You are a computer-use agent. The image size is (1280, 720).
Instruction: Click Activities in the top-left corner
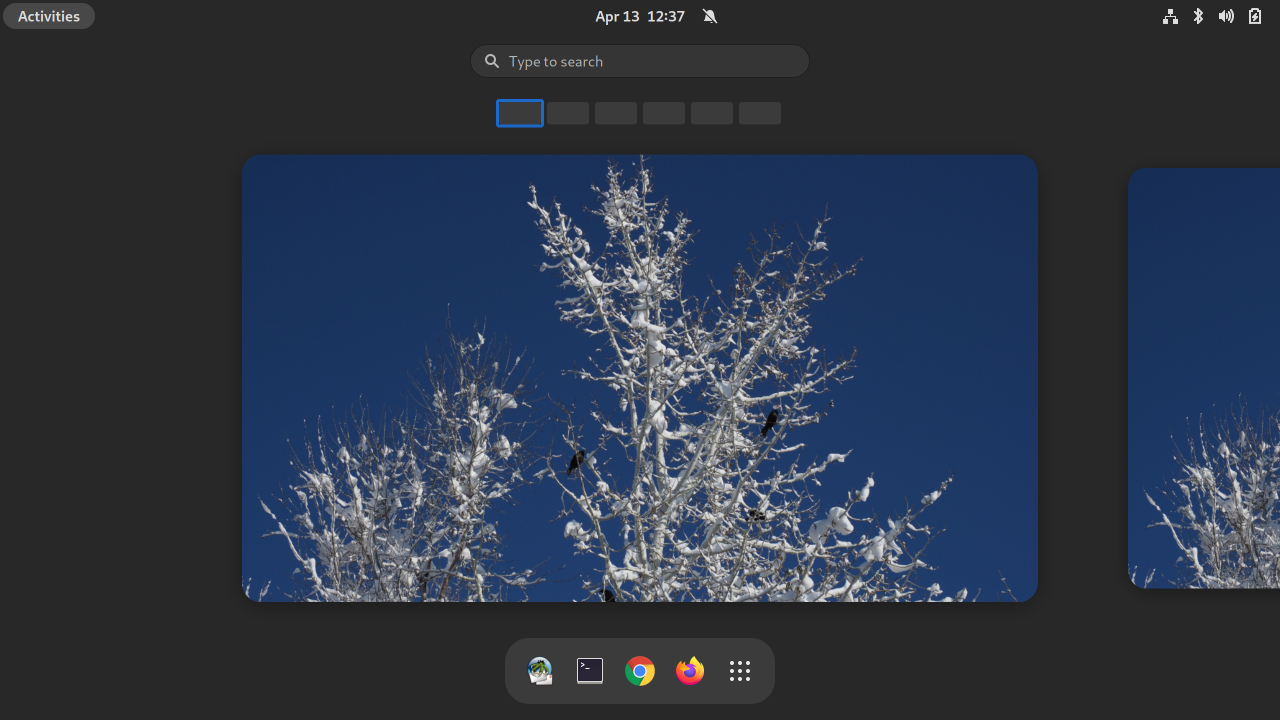click(x=48, y=15)
